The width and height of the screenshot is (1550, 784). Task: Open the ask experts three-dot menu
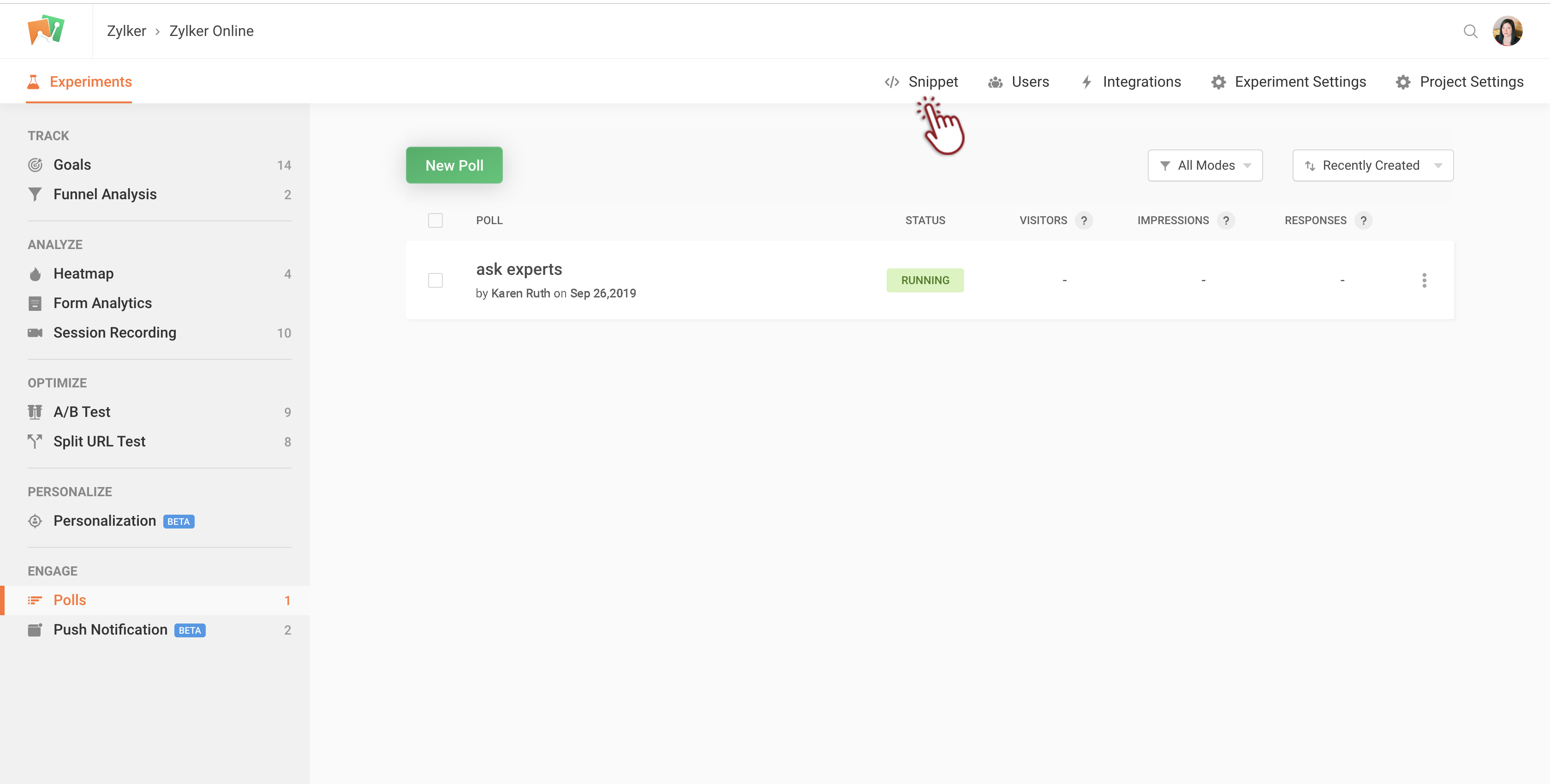point(1424,280)
